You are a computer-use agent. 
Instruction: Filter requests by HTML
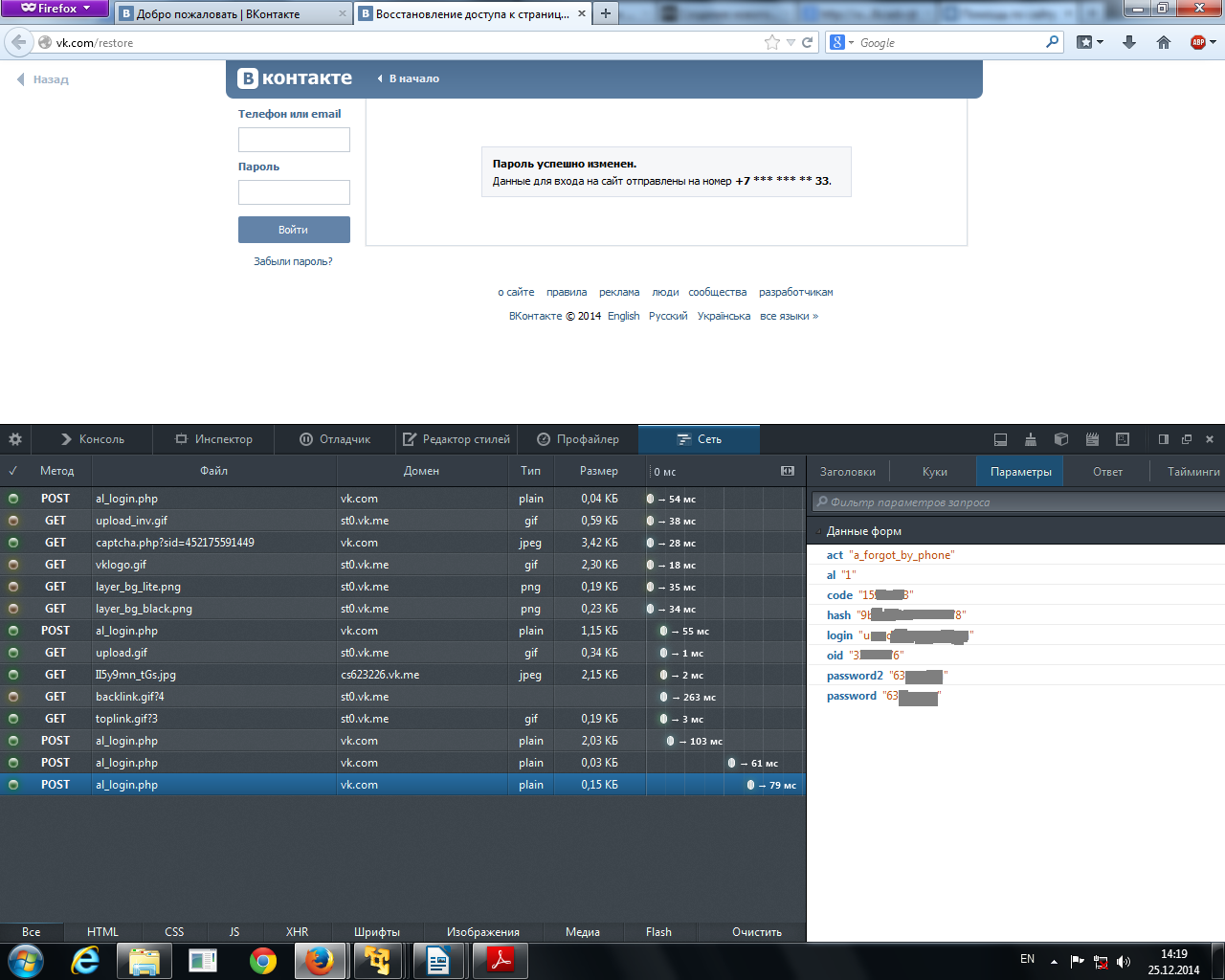click(102, 931)
